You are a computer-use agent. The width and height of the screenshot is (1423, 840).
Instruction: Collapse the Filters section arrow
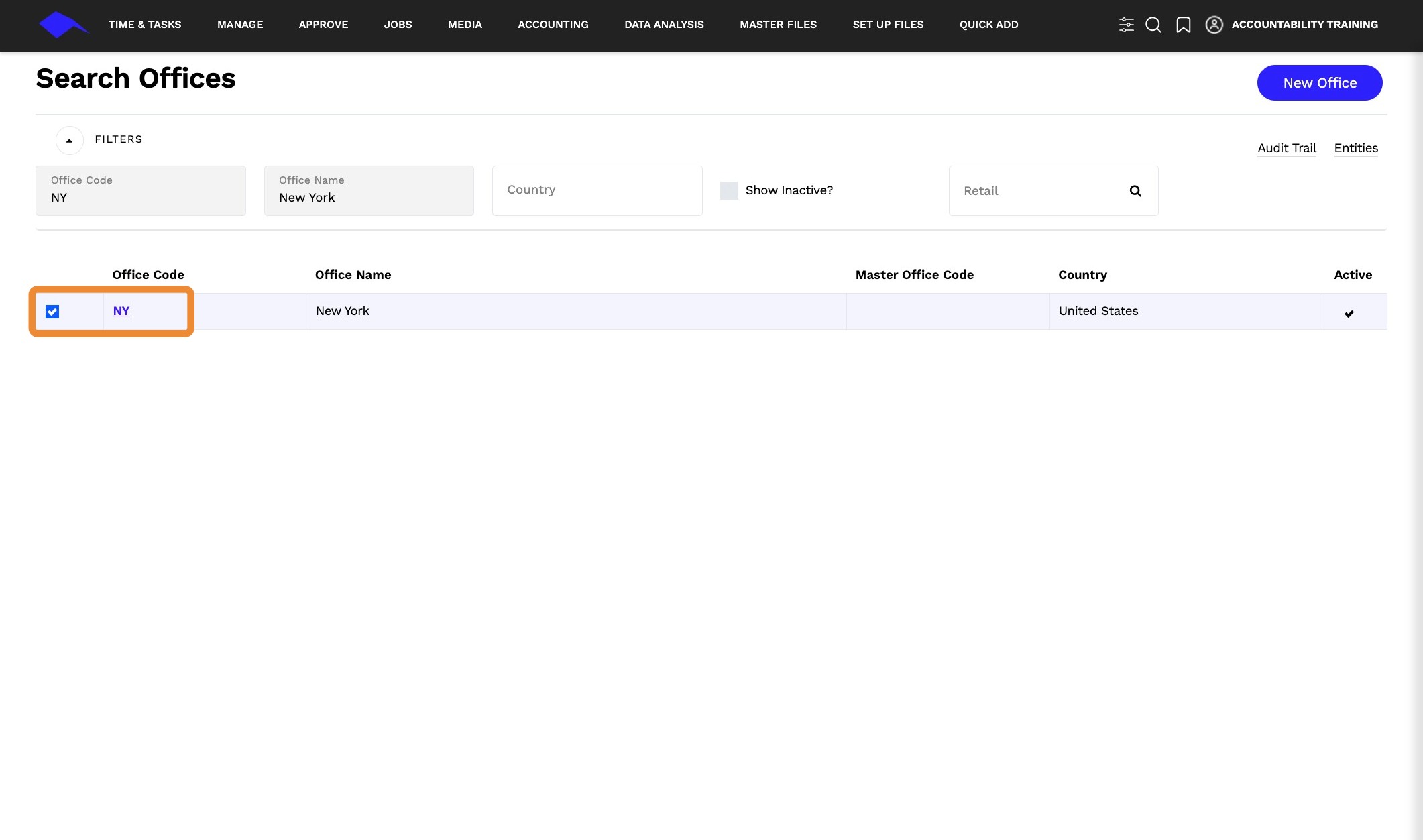[x=69, y=140]
